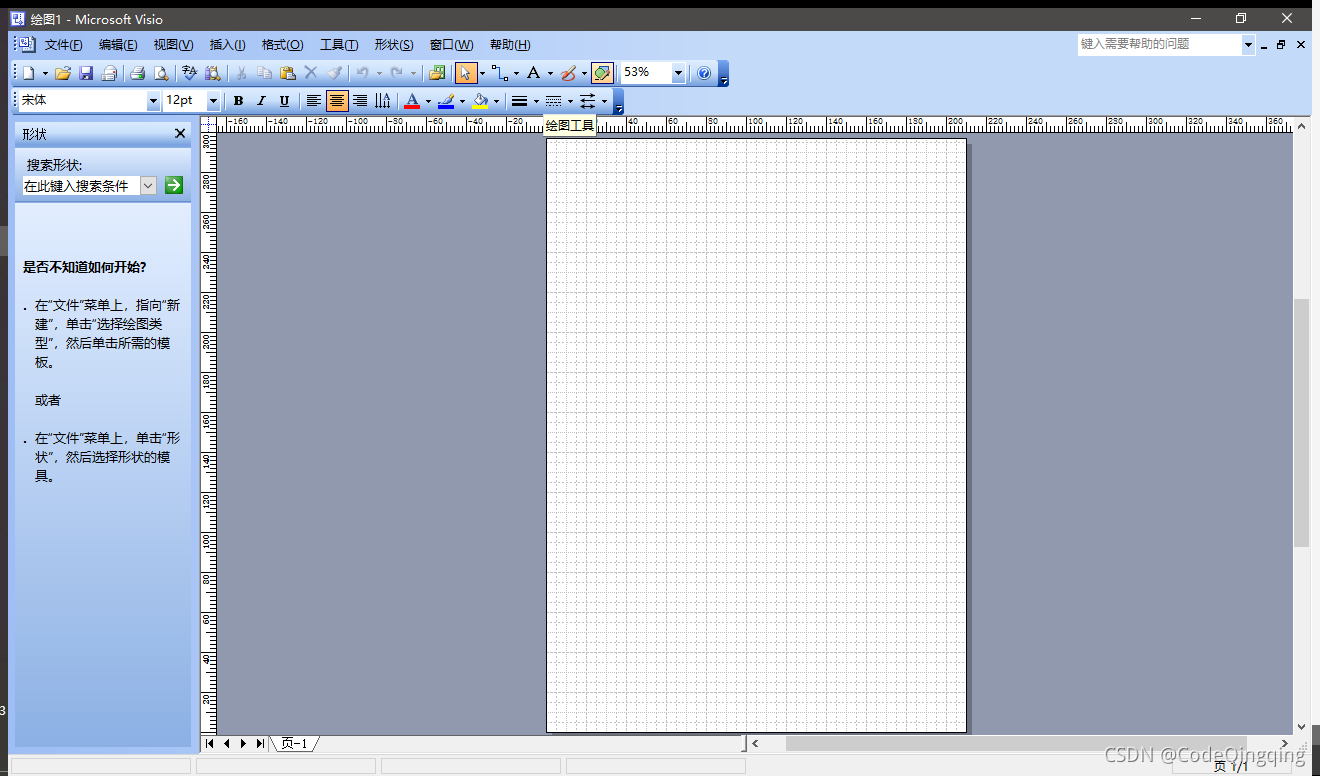Toggle Underline formatting
1320x776 pixels.
coord(284,101)
